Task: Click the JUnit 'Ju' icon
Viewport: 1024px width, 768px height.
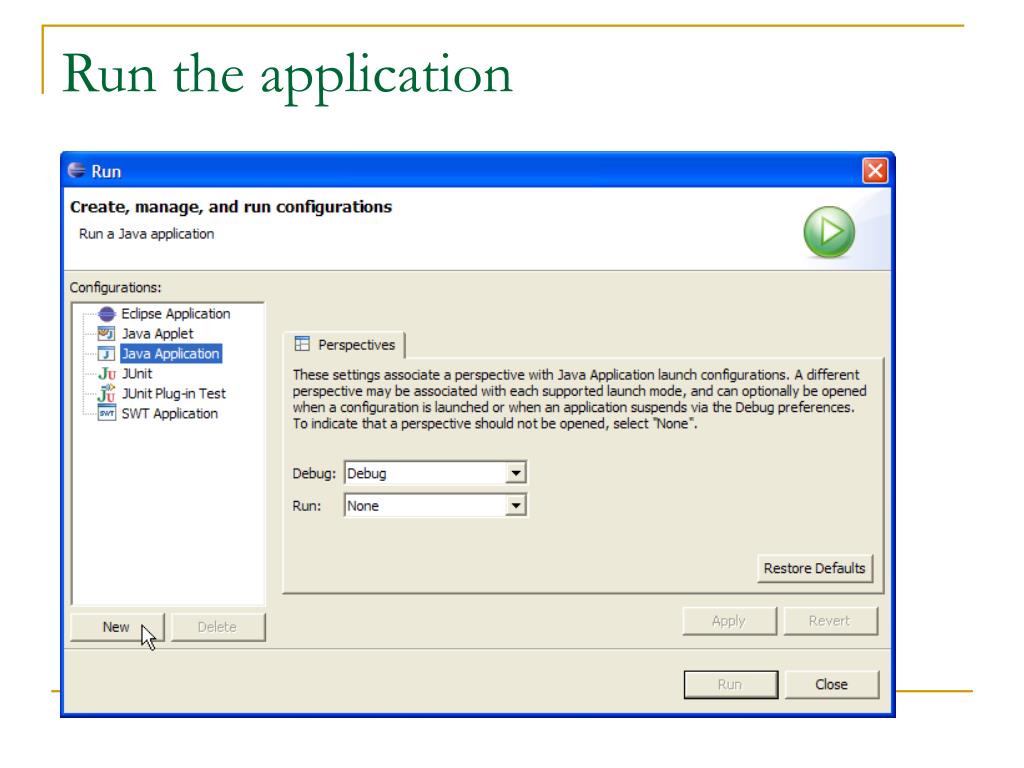Action: (x=106, y=374)
